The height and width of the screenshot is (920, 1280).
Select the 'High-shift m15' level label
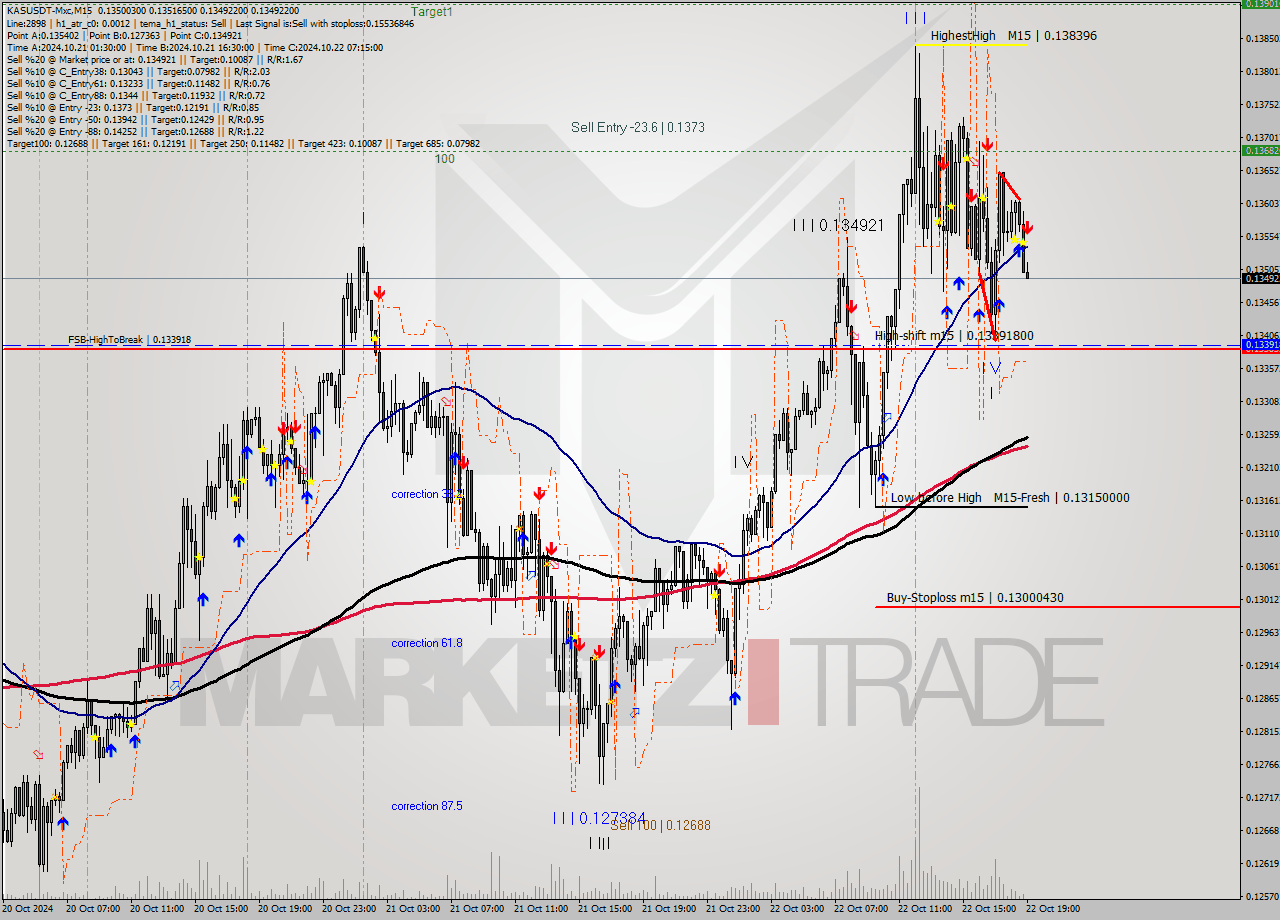[954, 336]
